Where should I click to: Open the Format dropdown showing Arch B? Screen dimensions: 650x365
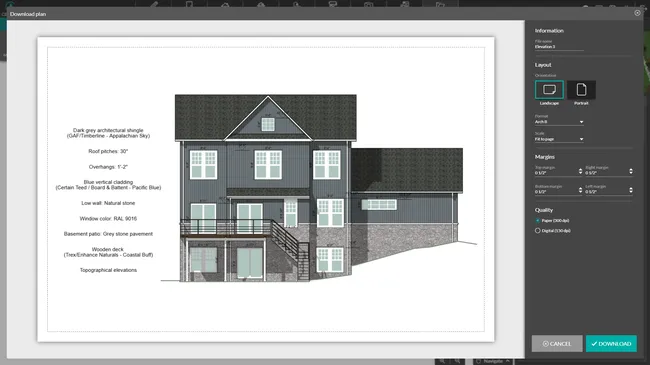click(x=559, y=122)
